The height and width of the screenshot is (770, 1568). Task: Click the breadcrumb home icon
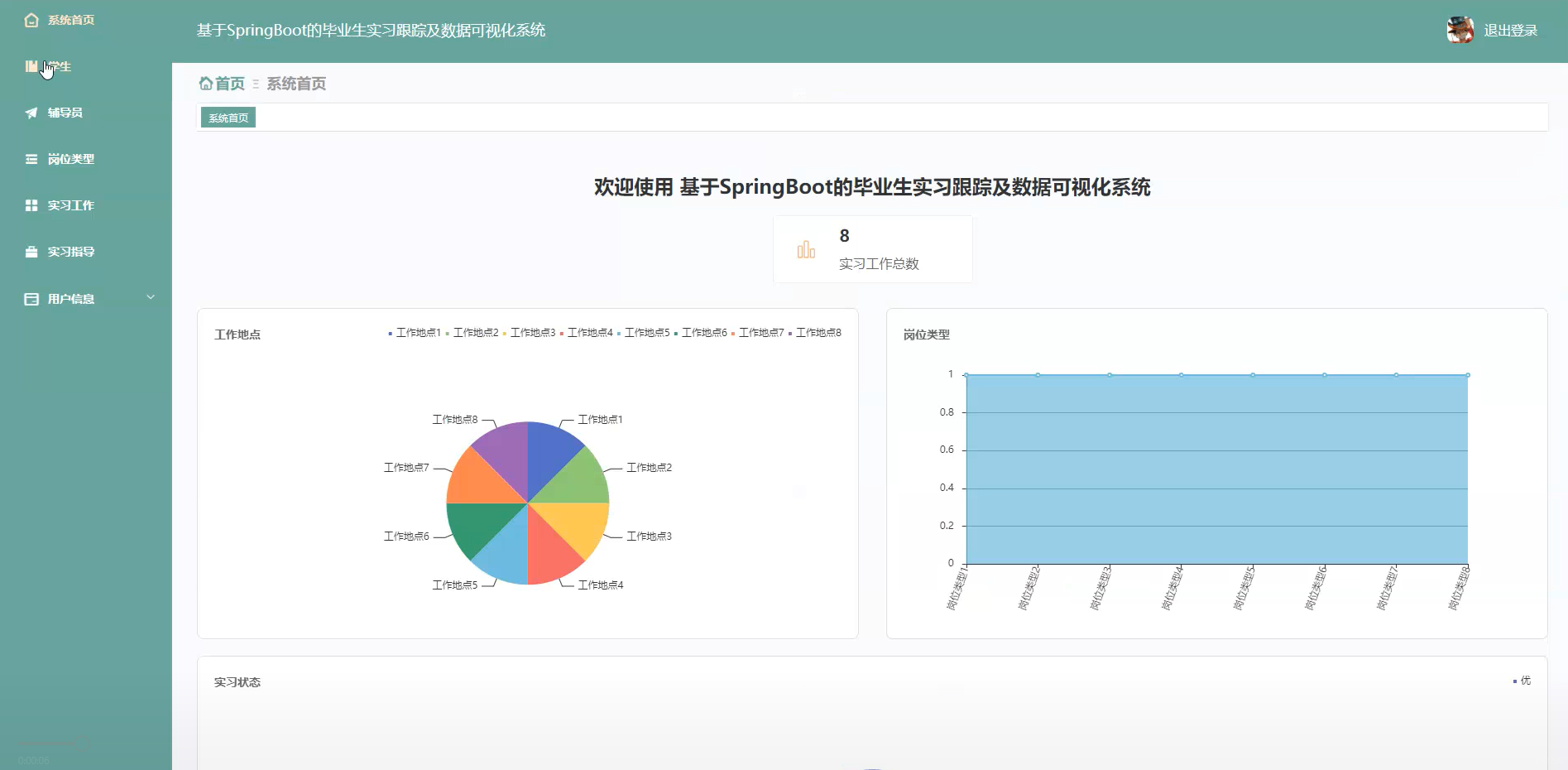click(206, 84)
